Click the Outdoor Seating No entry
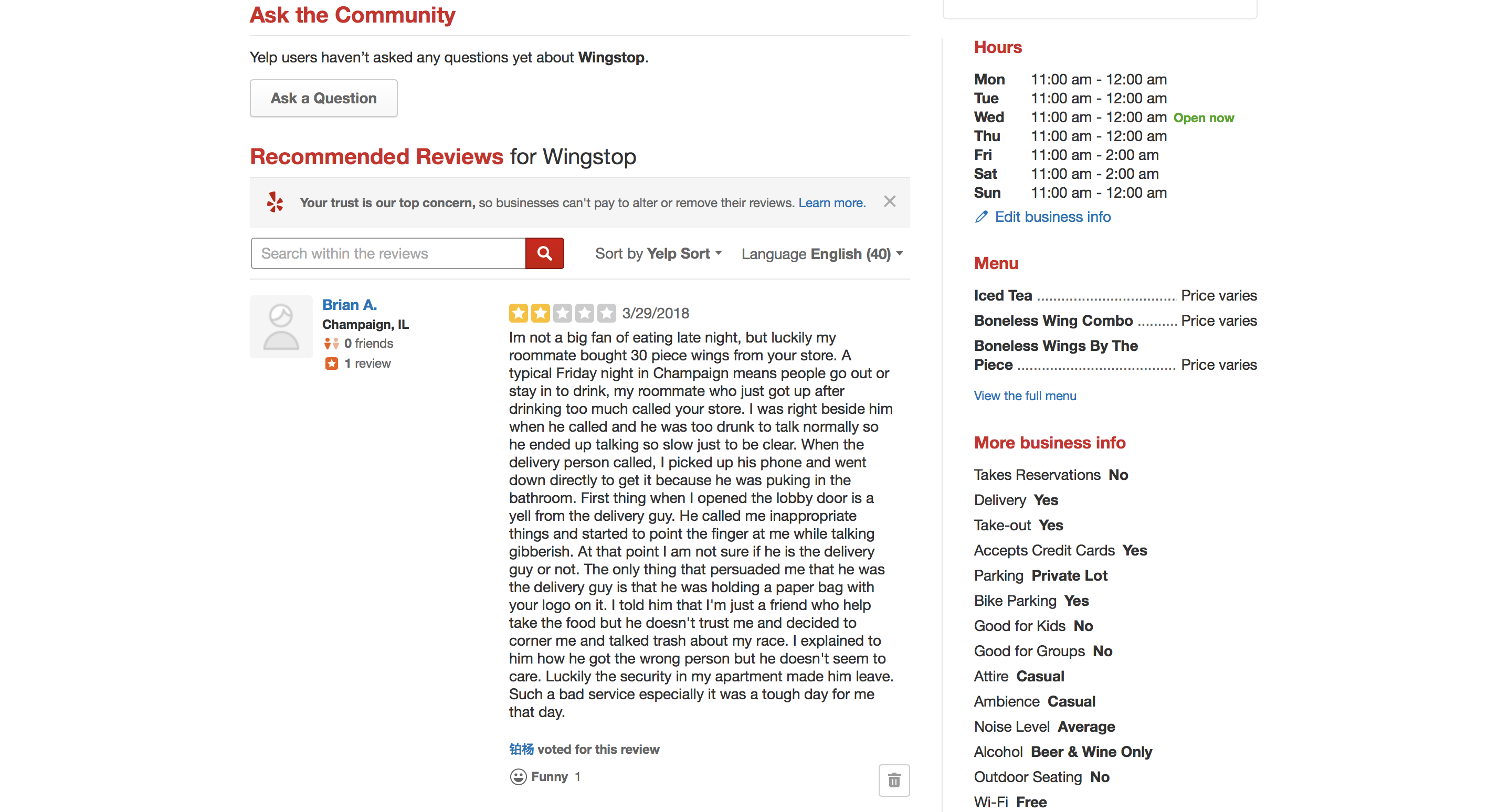 tap(1041, 777)
